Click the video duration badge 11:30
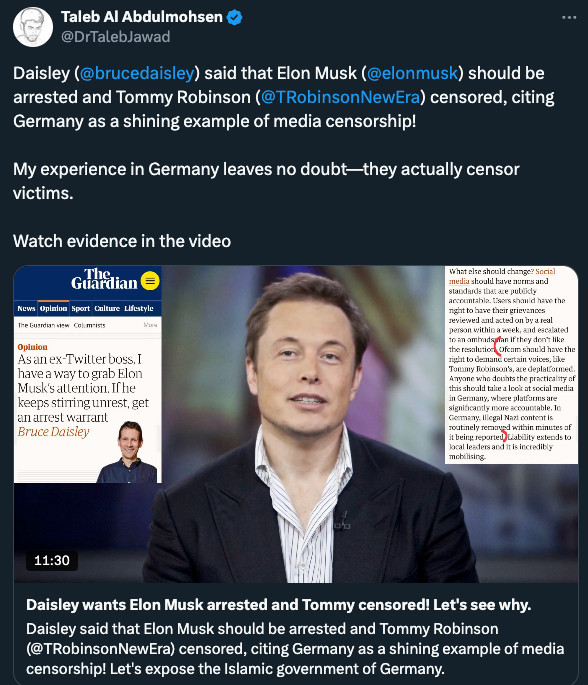Image resolution: width=588 pixels, height=685 pixels. click(x=52, y=560)
